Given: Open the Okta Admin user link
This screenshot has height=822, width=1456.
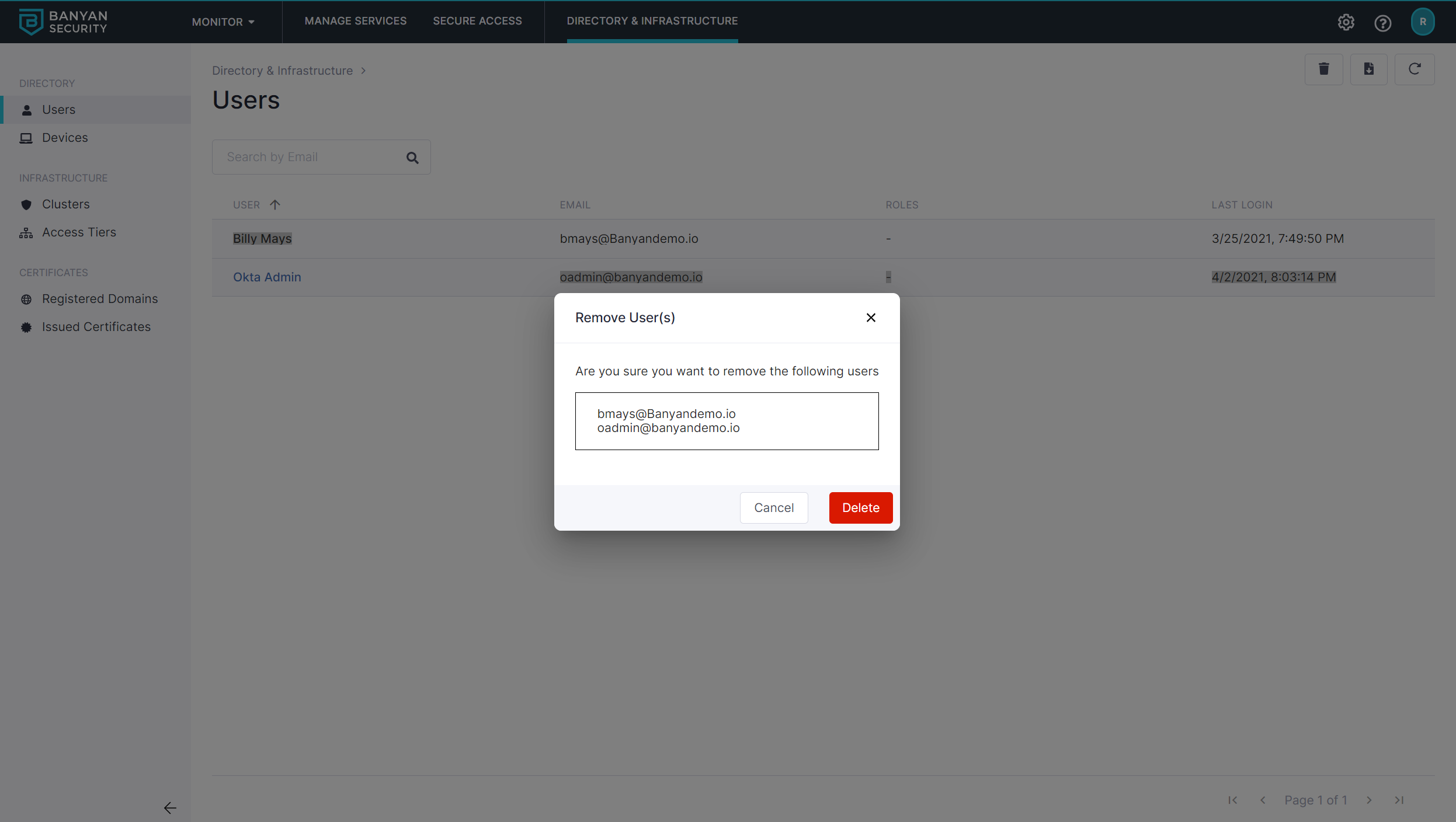Looking at the screenshot, I should pyautogui.click(x=267, y=277).
